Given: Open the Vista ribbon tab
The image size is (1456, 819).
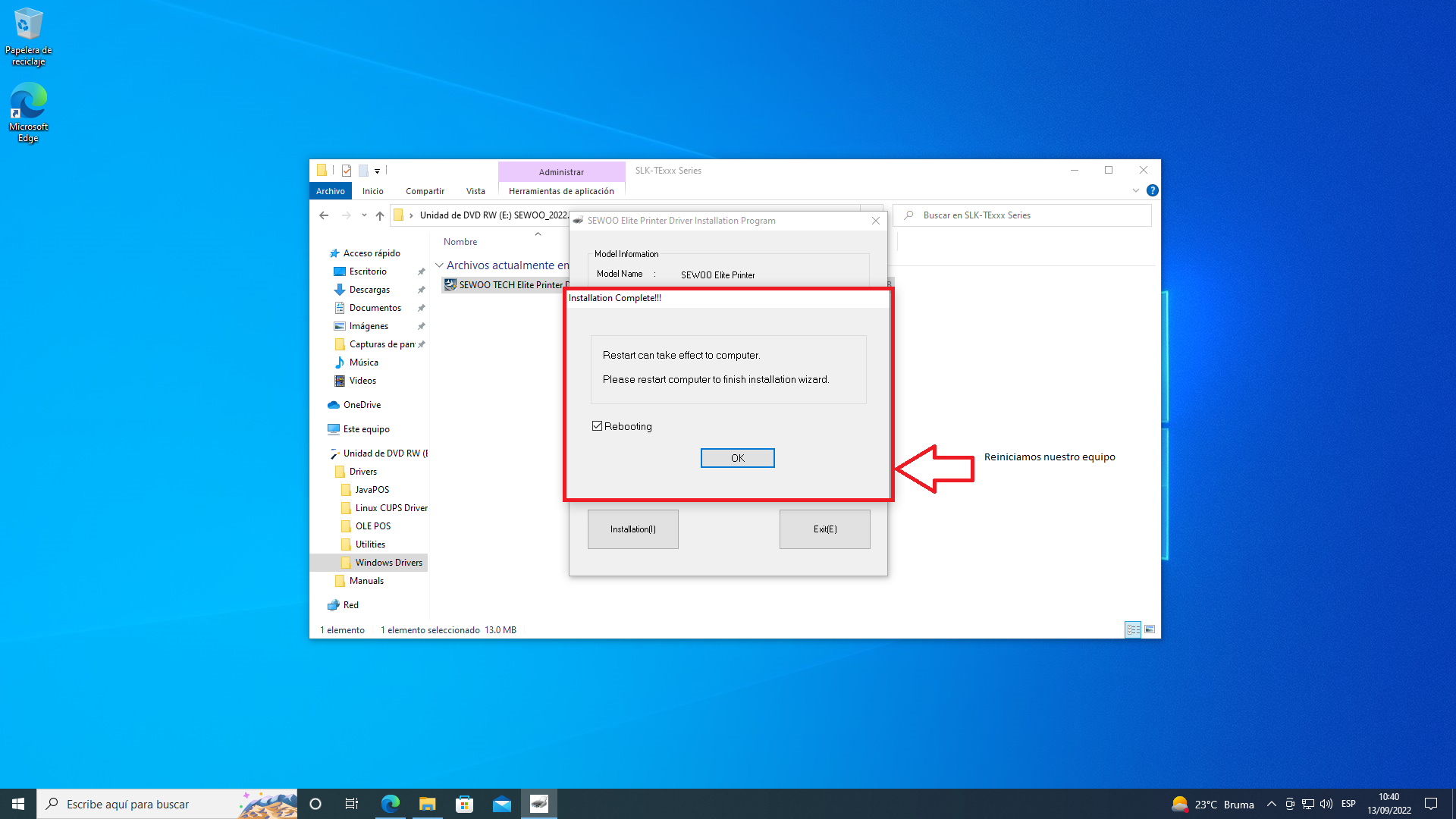Looking at the screenshot, I should pyautogui.click(x=475, y=191).
